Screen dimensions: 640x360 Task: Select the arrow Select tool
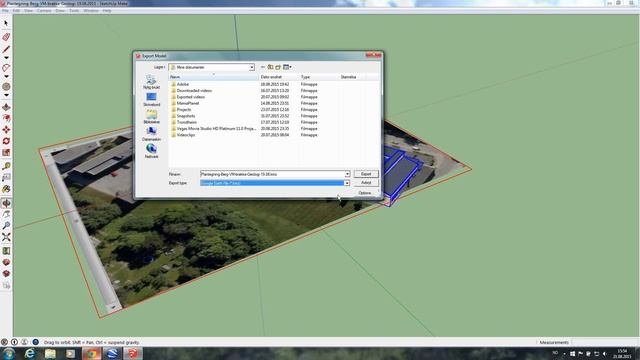(x=6, y=23)
